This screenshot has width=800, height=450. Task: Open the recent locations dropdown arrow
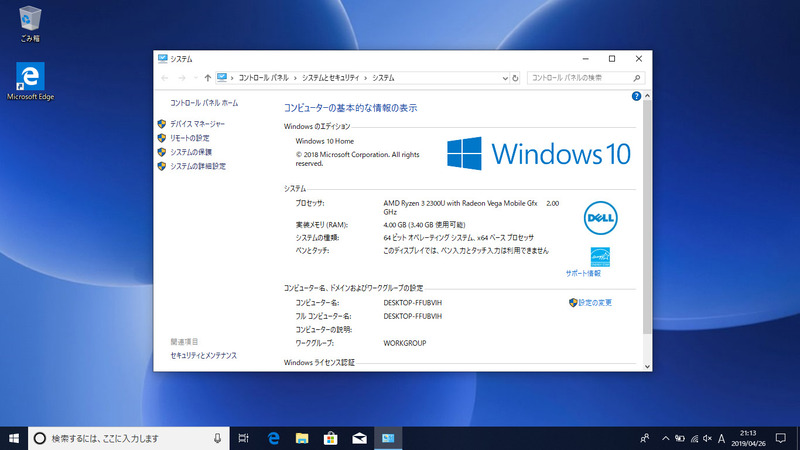[195, 78]
